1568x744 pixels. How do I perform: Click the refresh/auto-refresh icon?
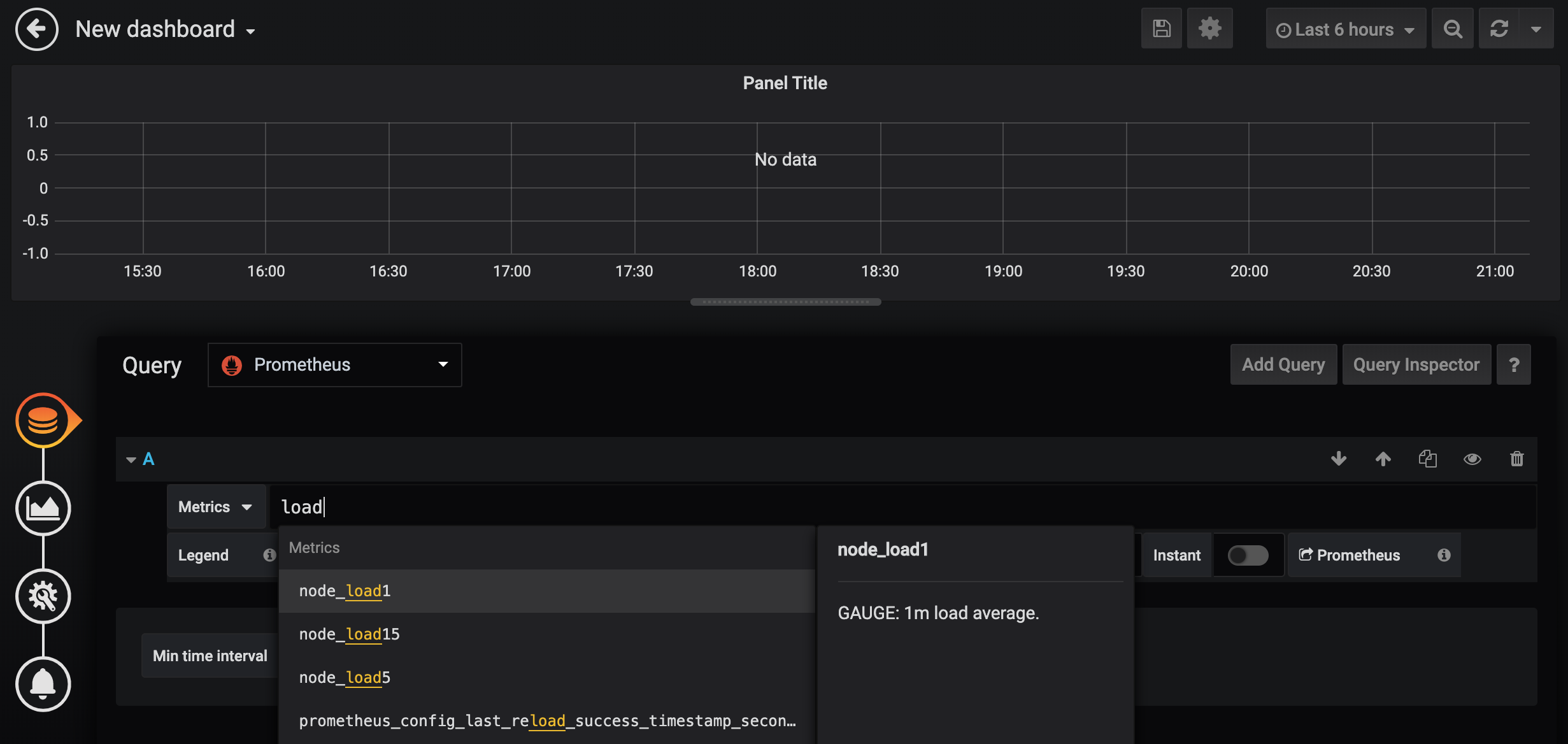1498,29
